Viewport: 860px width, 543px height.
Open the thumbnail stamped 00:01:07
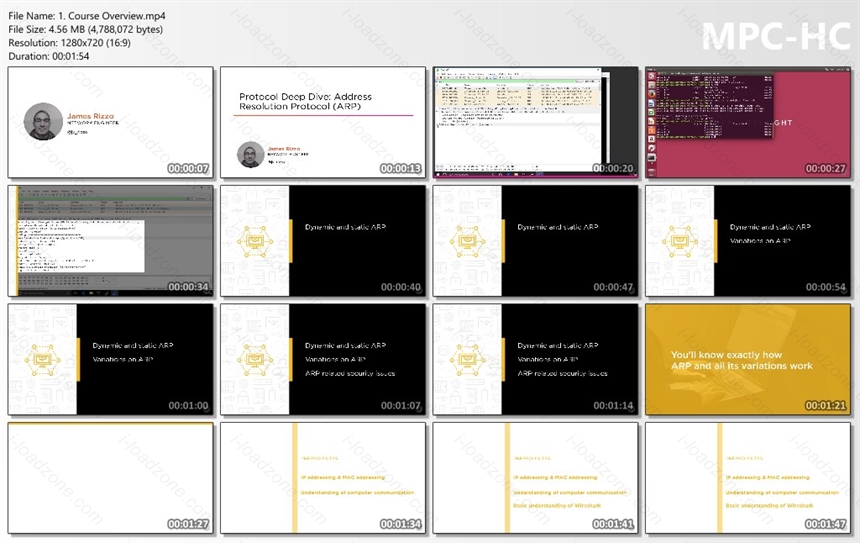click(323, 359)
